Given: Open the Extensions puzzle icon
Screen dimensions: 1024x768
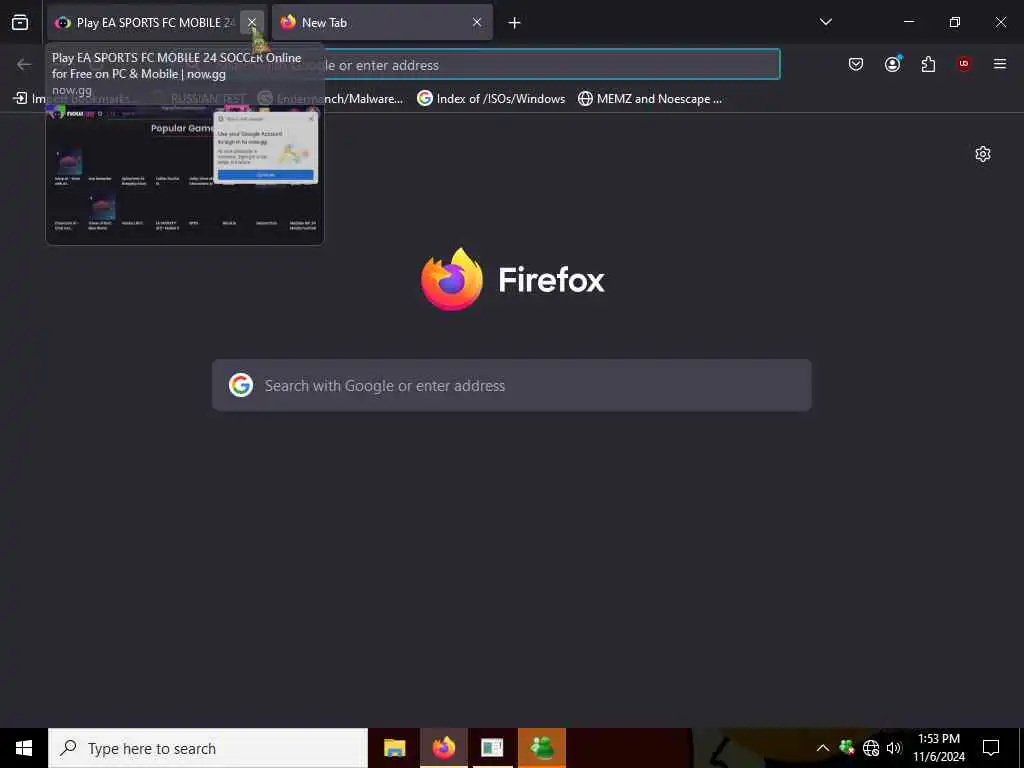Looking at the screenshot, I should (x=928, y=64).
